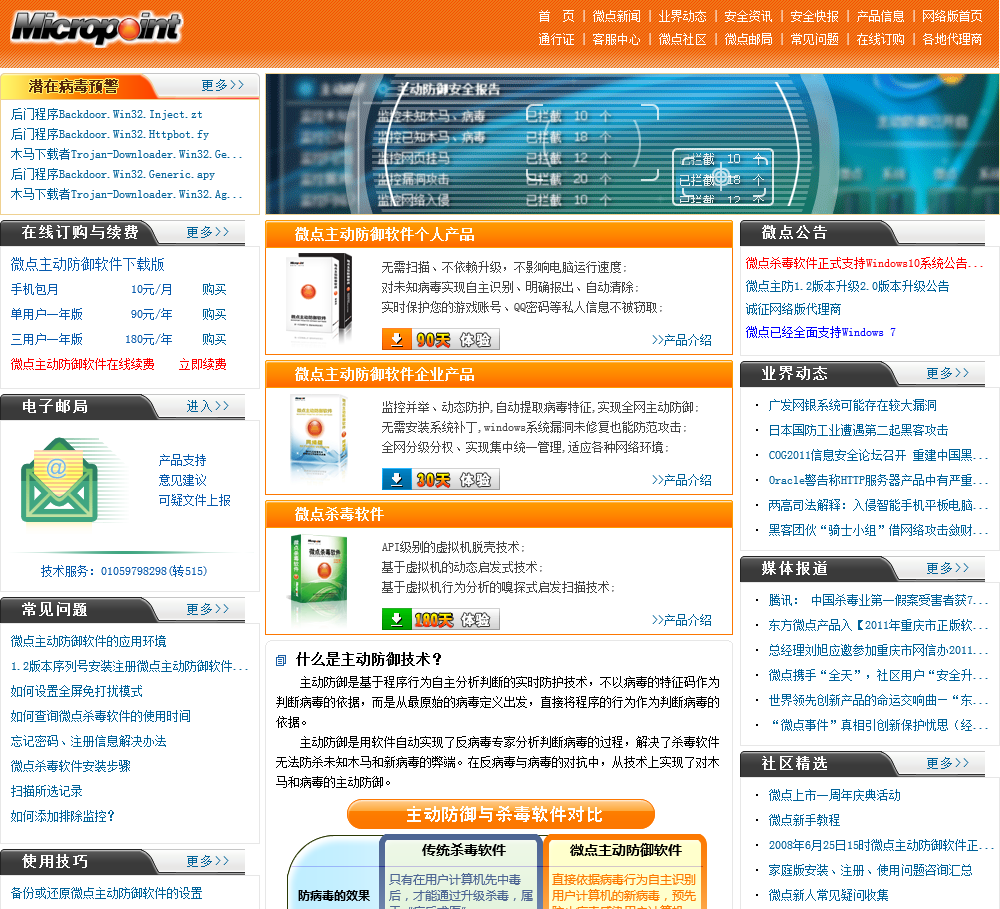Image resolution: width=1000 pixels, height=909 pixels.
Task: Download the 180天 trial
Action: [x=440, y=619]
